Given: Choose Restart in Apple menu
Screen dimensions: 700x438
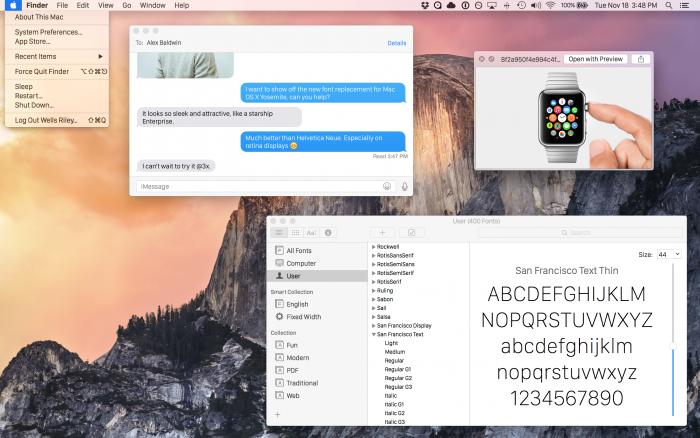Looking at the screenshot, I should [x=57, y=96].
